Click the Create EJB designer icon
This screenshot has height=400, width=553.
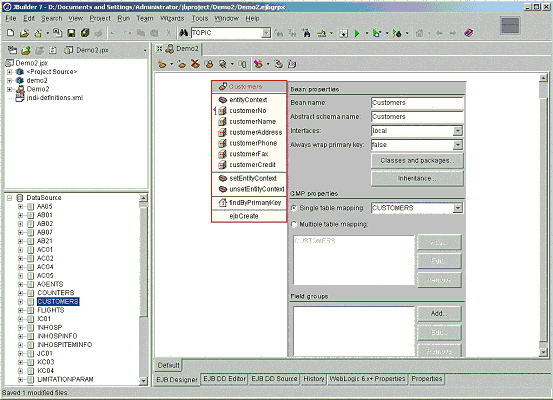click(162, 64)
